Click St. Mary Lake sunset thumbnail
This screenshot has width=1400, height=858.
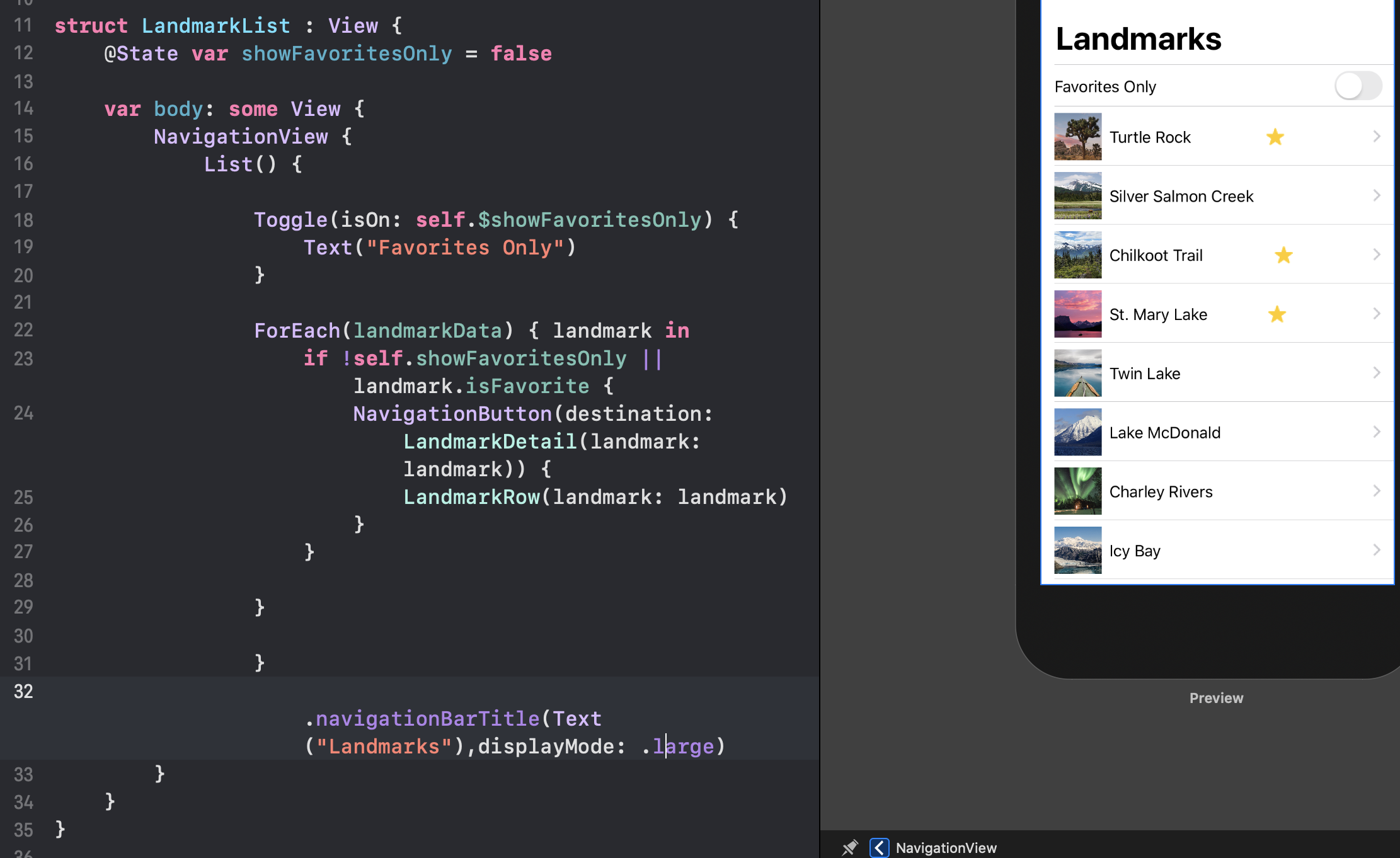(x=1077, y=314)
